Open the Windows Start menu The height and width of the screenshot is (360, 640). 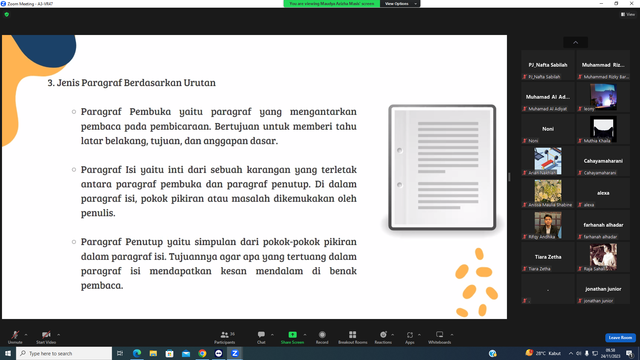pos(8,353)
